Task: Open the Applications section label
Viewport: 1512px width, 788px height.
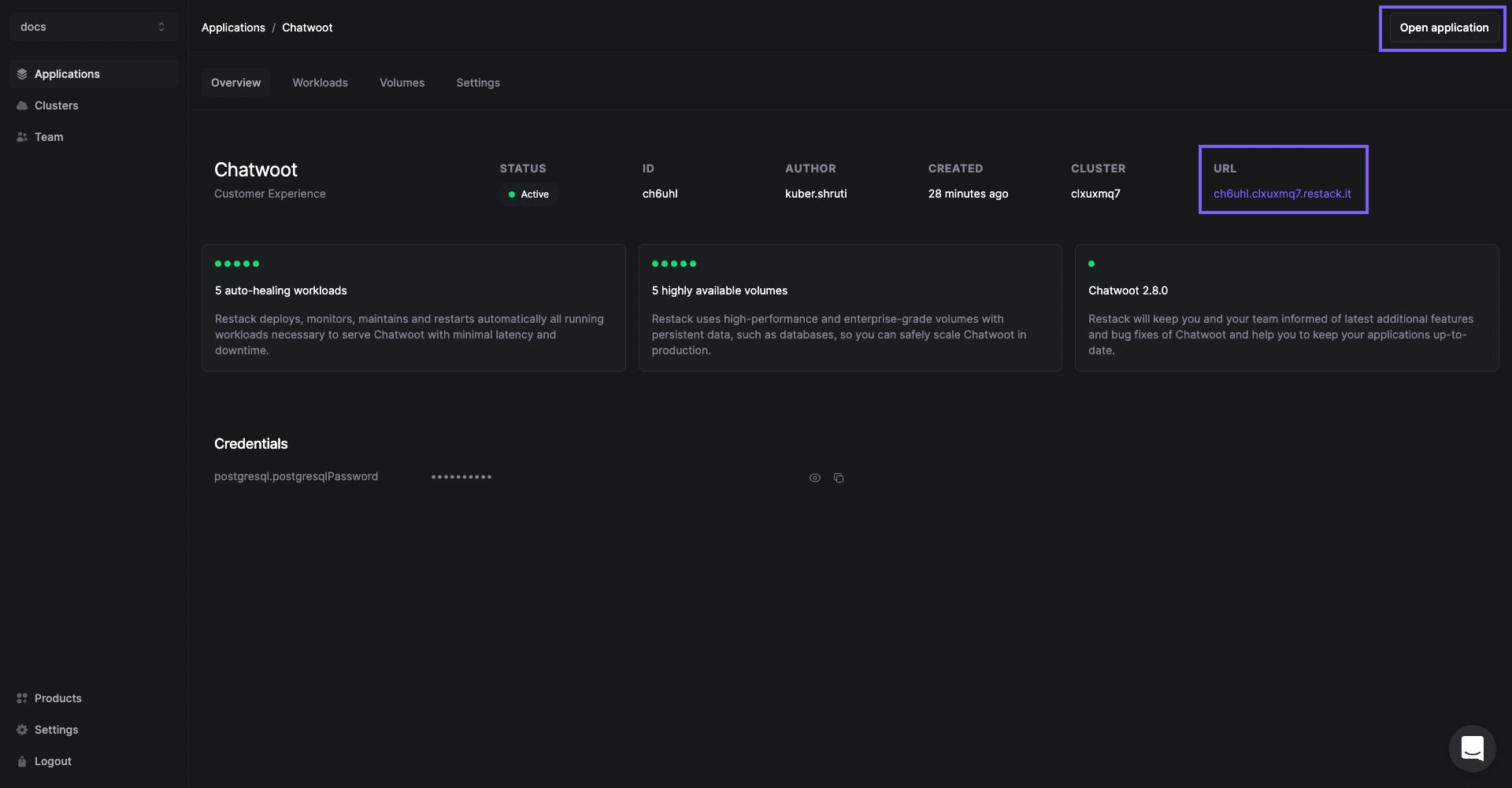Action: coord(67,74)
